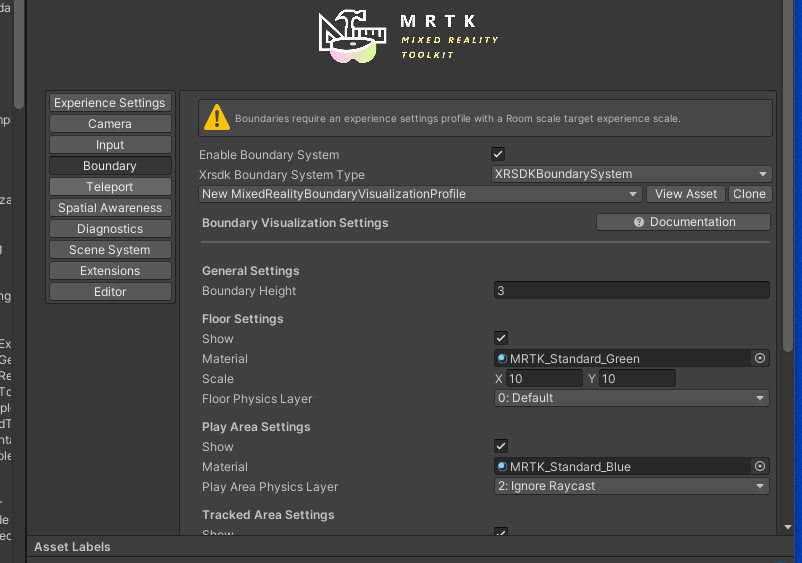The height and width of the screenshot is (563, 802).
Task: Click the Documentation help question icon
Action: (x=639, y=222)
